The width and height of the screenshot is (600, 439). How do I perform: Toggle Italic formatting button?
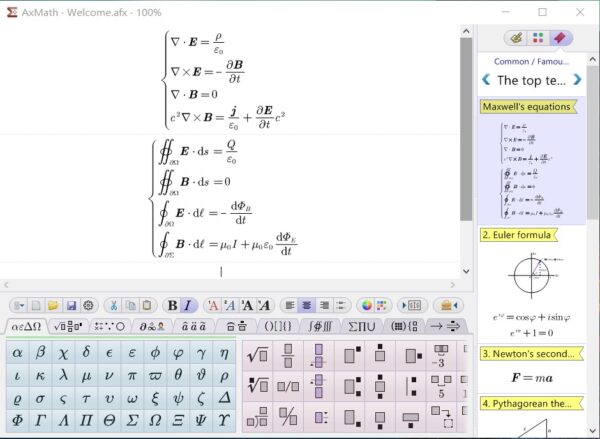[188, 305]
